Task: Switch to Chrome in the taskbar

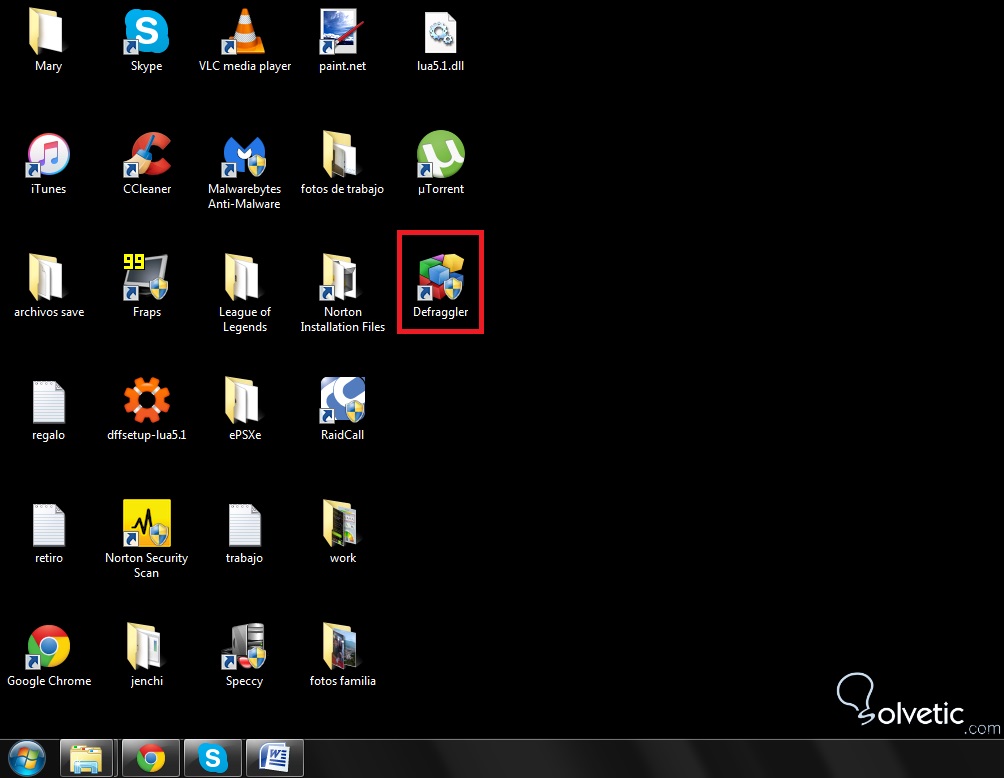Action: pyautogui.click(x=150, y=759)
